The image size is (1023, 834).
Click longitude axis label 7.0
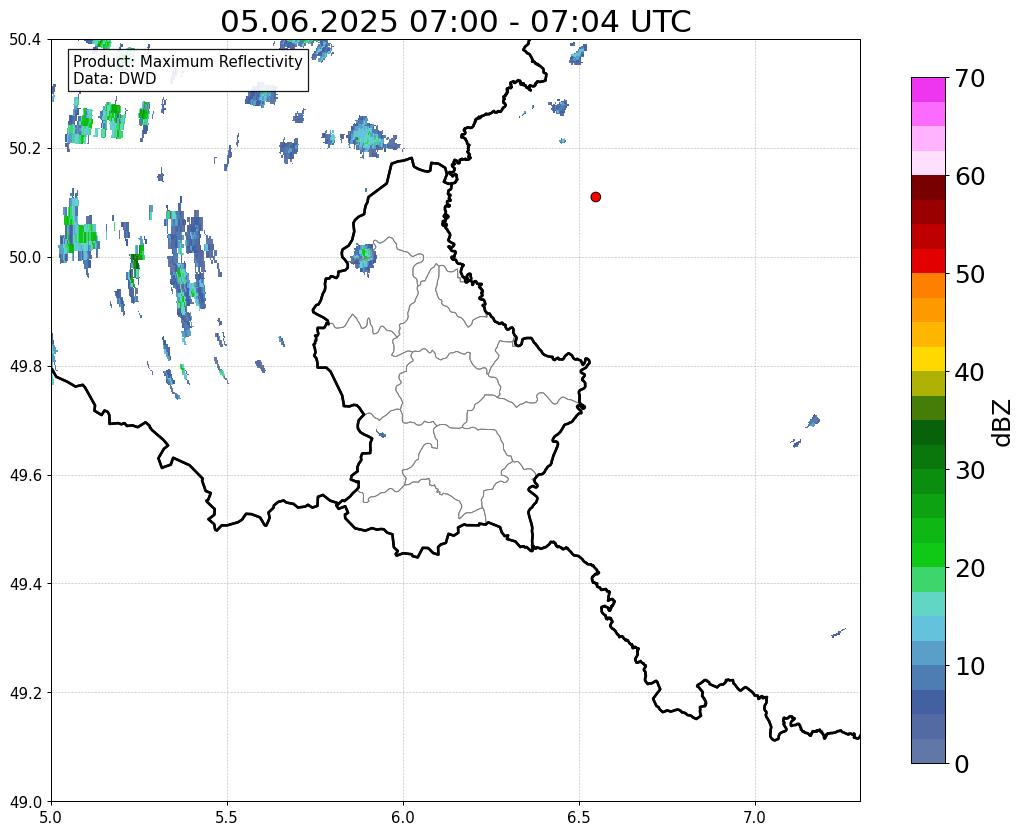[756, 817]
